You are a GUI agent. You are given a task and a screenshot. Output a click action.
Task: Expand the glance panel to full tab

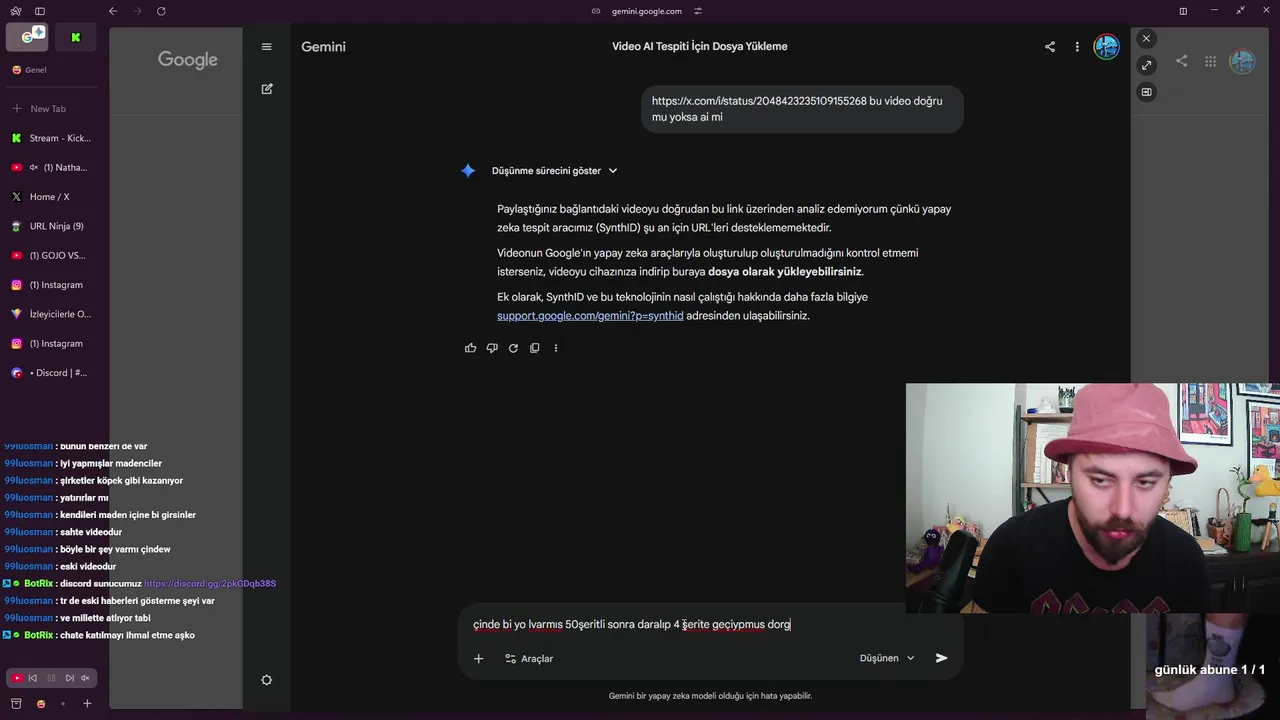pyautogui.click(x=1146, y=65)
